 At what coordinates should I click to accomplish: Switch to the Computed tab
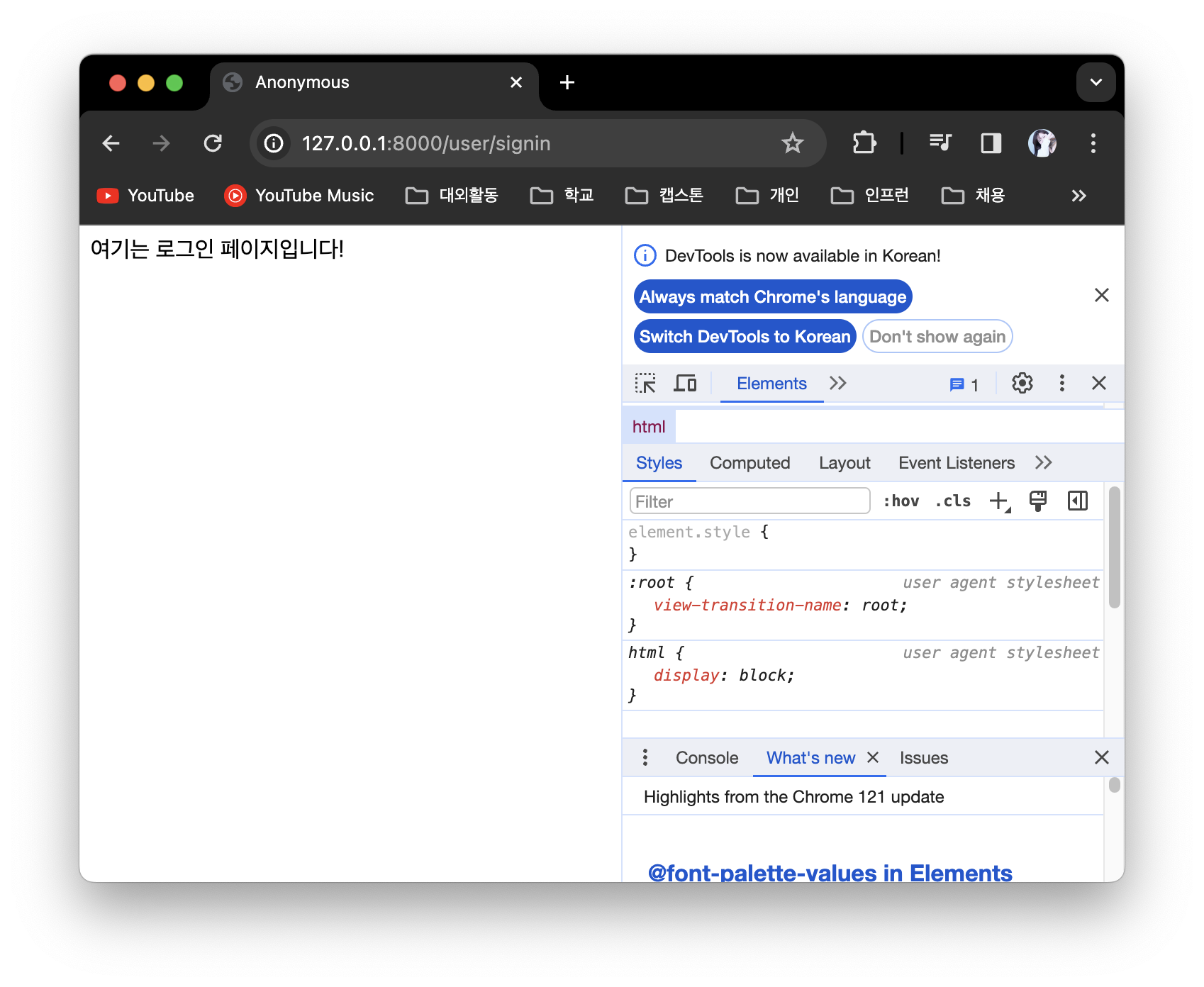click(x=749, y=463)
